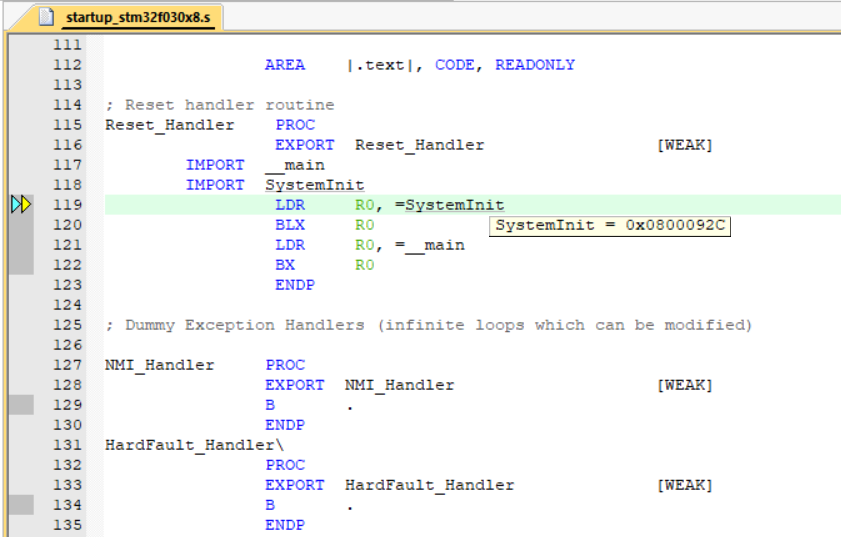Click the Reset_Handler label on line 115
Image resolution: width=841 pixels, height=537 pixels.
[x=169, y=125]
